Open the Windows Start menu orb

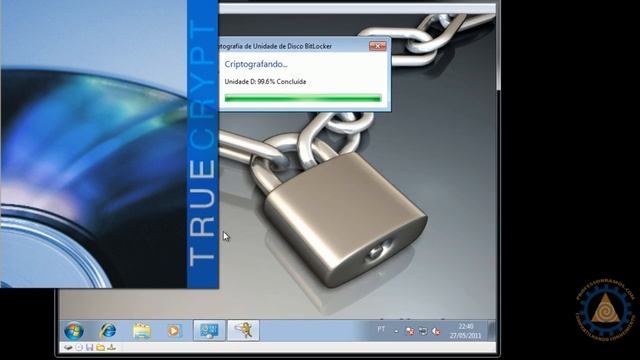tap(74, 330)
